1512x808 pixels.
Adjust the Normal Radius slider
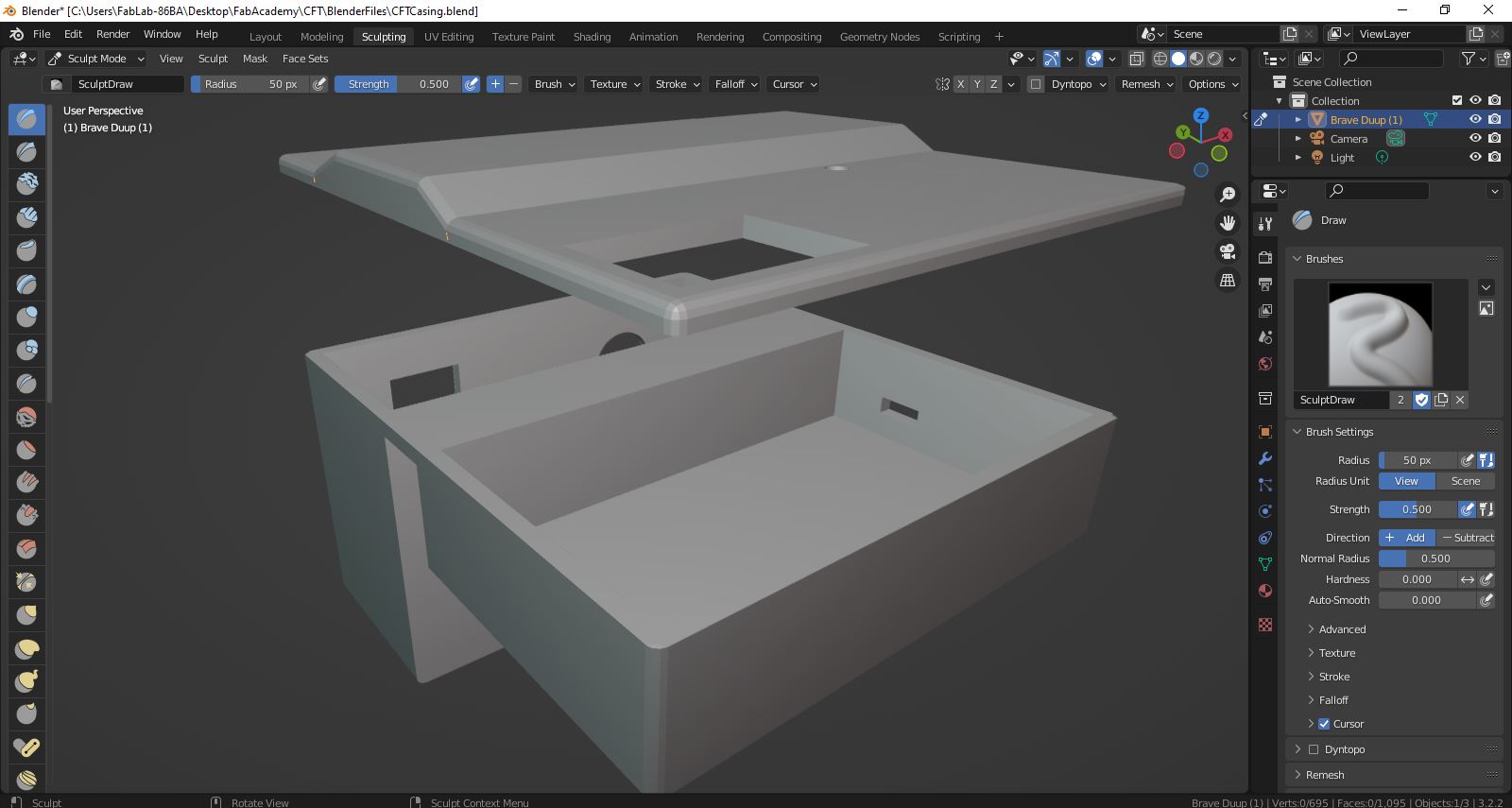click(x=1436, y=559)
